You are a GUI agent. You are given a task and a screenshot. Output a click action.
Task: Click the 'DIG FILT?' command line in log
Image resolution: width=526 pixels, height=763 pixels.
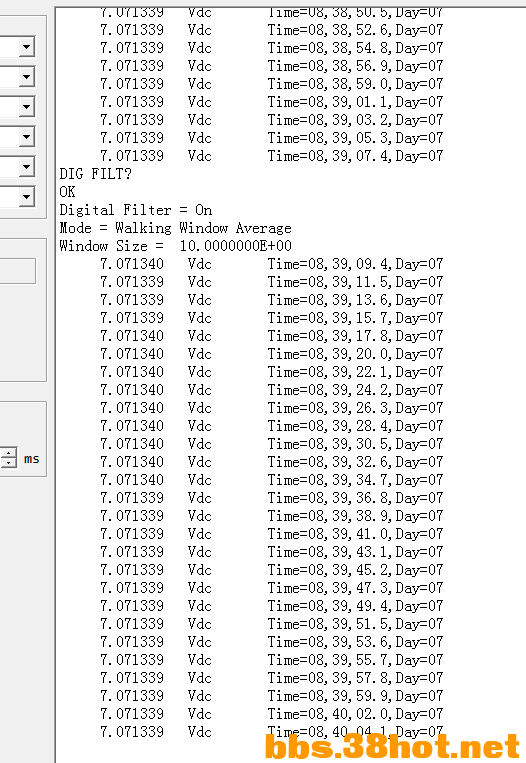click(95, 174)
